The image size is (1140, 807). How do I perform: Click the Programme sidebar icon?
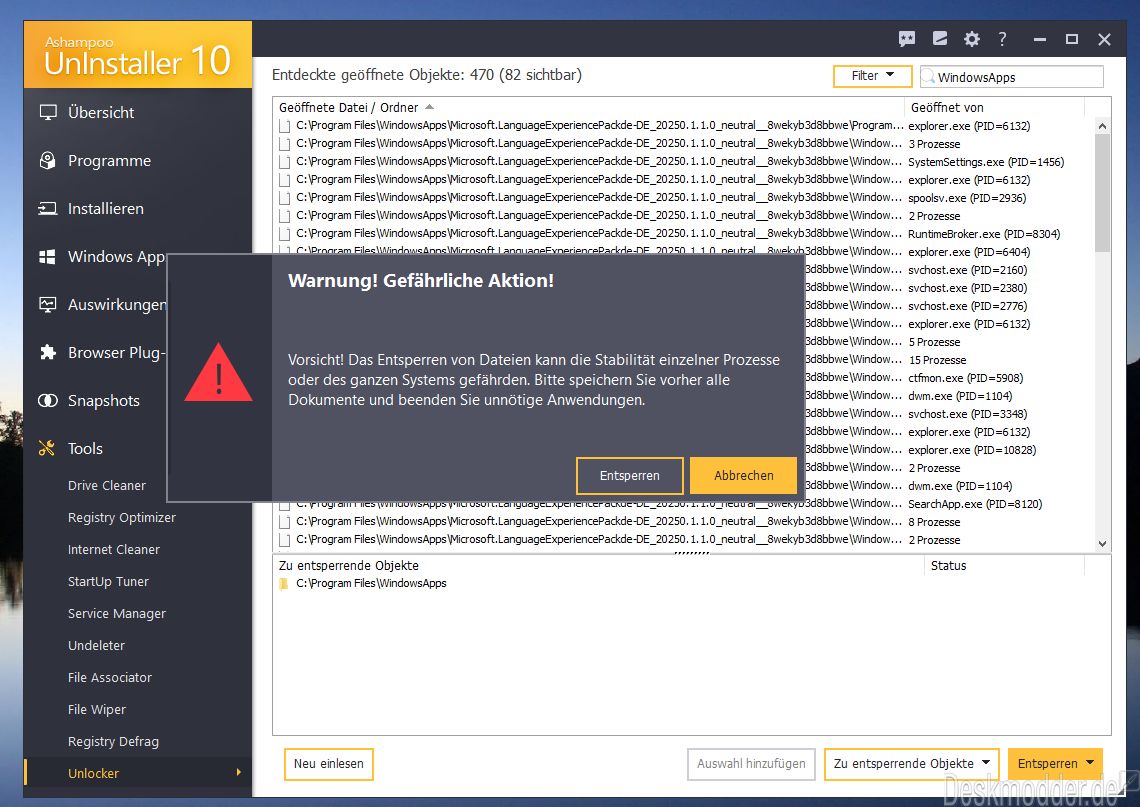(x=48, y=161)
